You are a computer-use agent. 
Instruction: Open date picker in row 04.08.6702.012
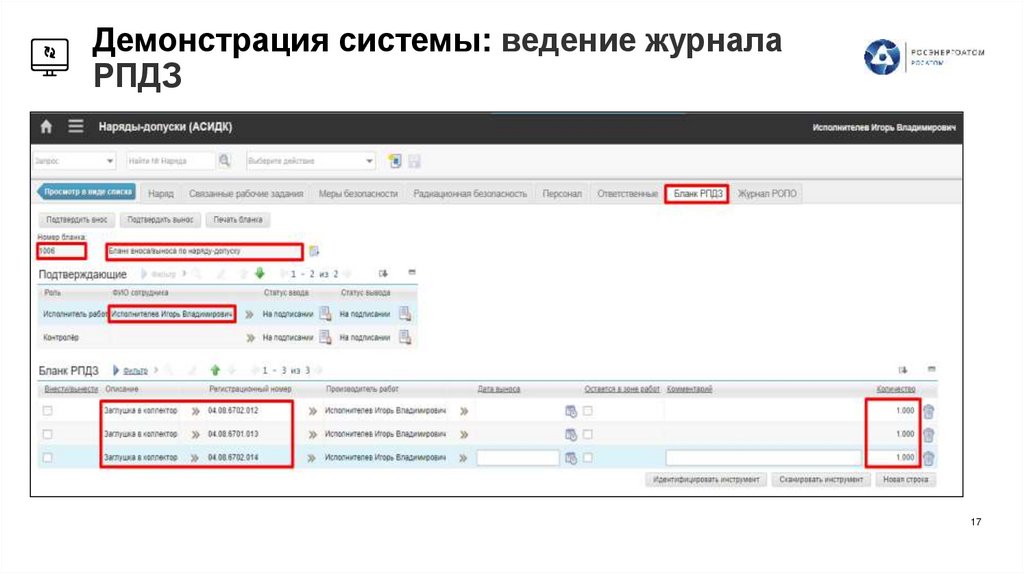point(571,411)
